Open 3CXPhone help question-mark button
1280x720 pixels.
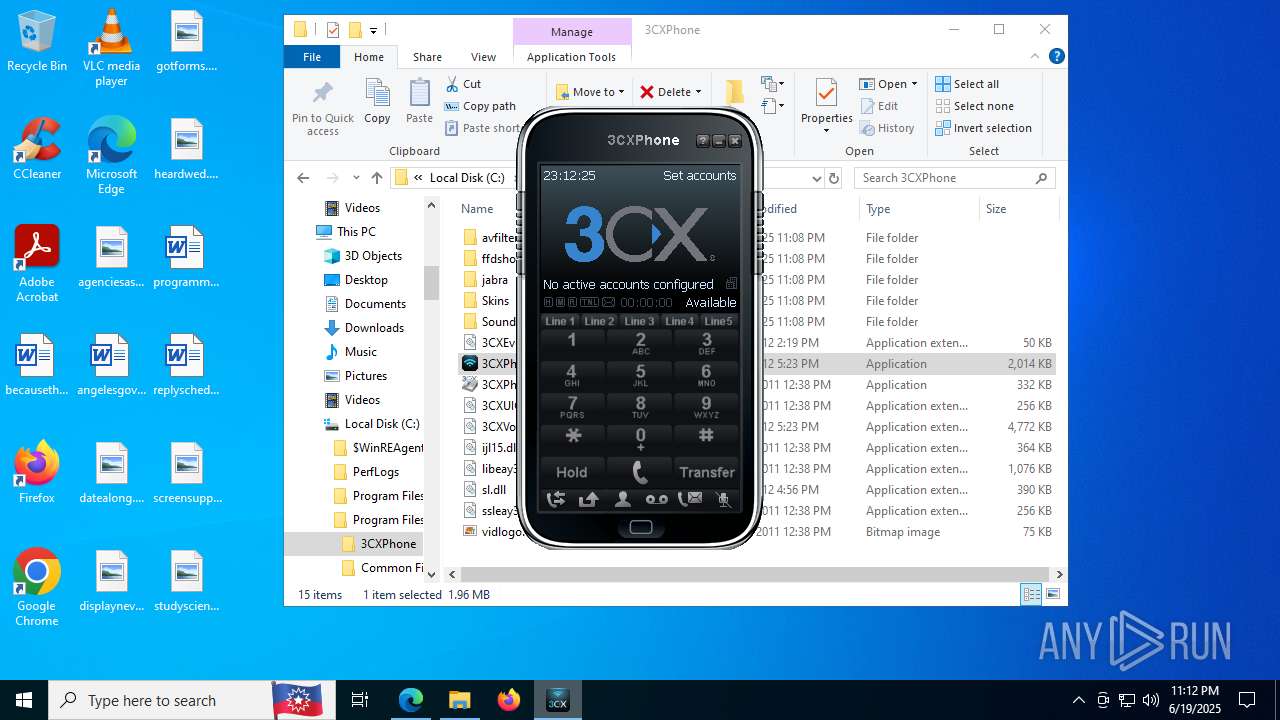703,141
